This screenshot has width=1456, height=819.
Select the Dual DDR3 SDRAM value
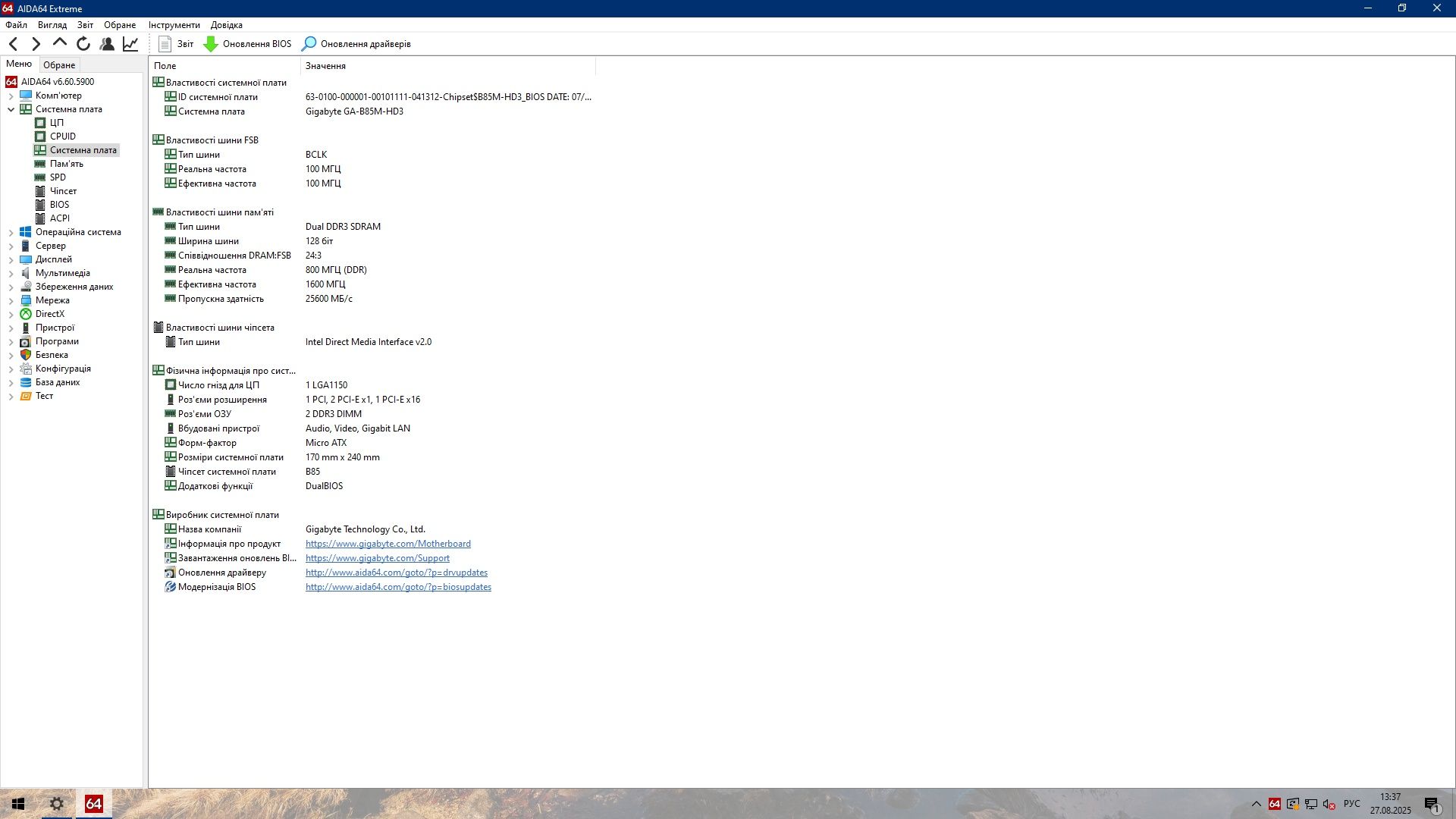click(343, 227)
